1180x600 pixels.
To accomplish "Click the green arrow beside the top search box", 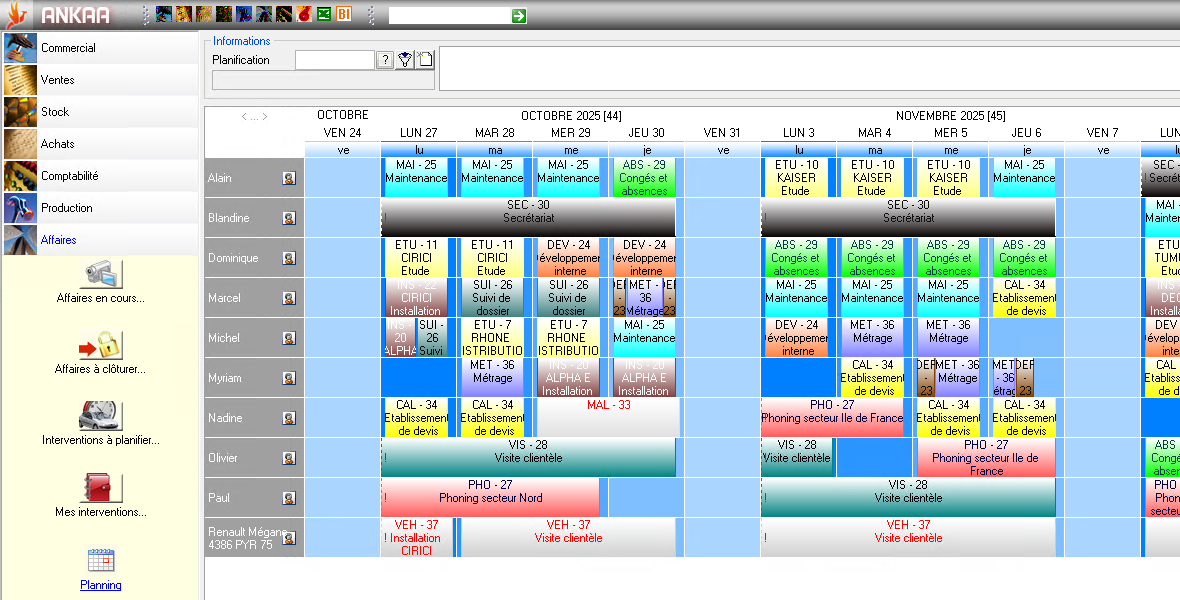I will (x=519, y=16).
